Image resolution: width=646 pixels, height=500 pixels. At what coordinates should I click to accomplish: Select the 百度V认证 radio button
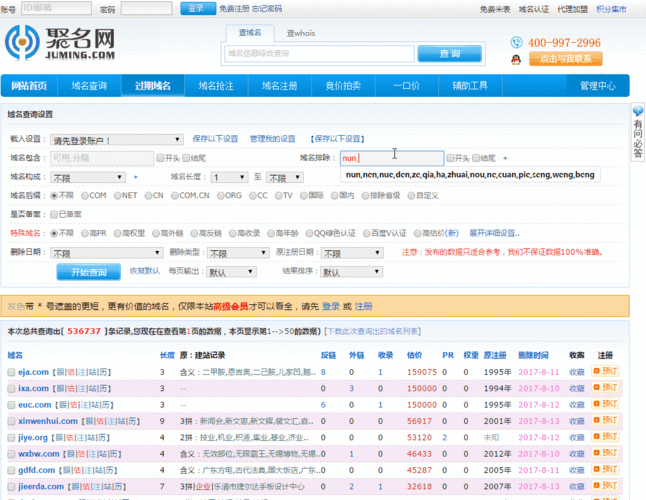click(366, 234)
